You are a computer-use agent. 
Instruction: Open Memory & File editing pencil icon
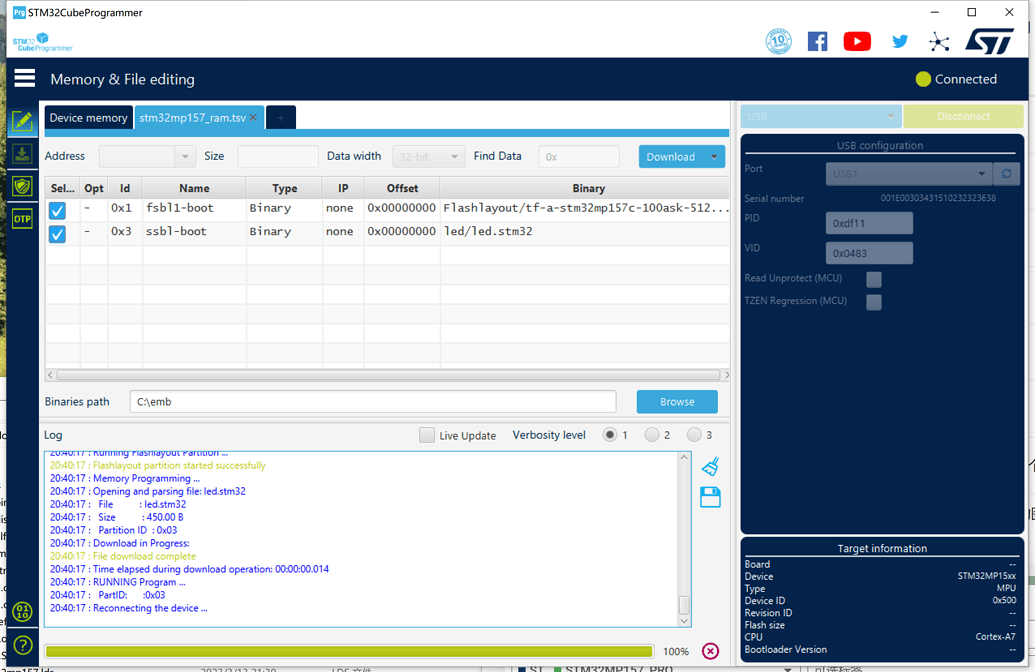[22, 121]
